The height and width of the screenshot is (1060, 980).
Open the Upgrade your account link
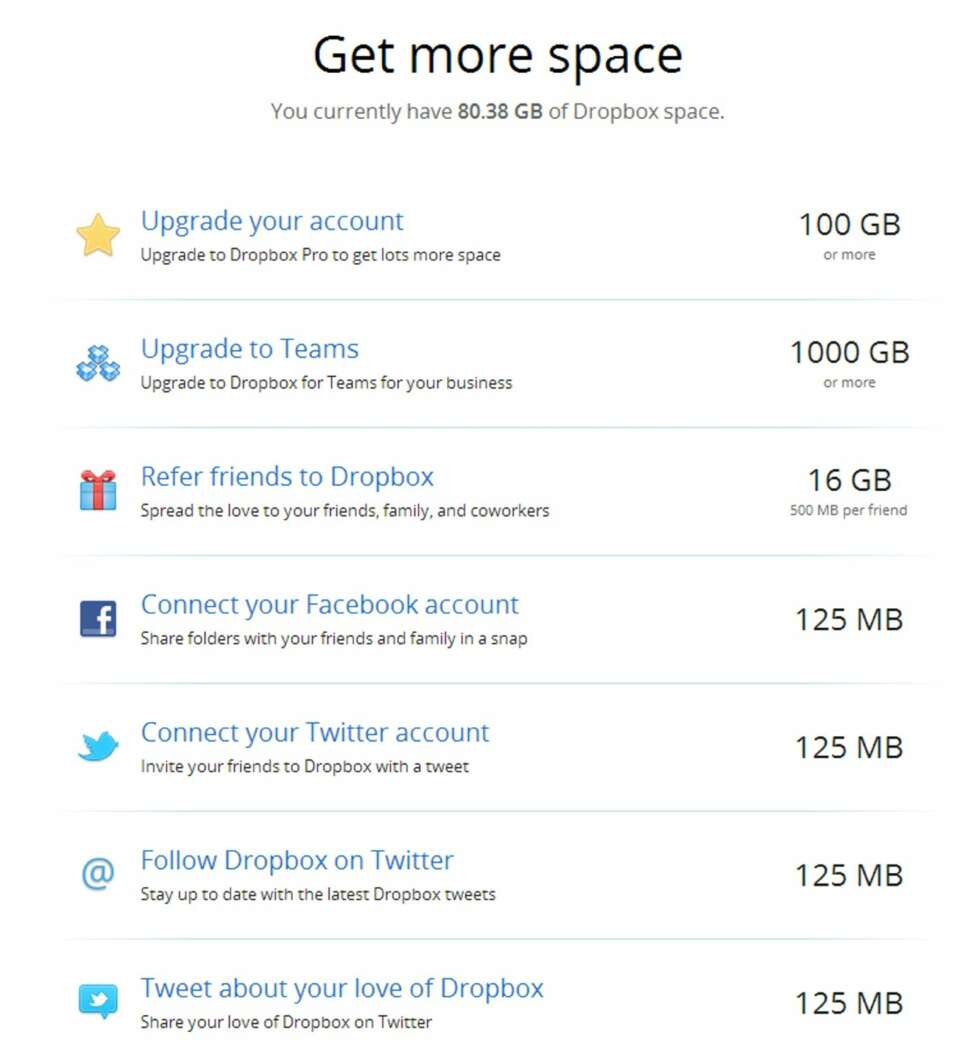click(272, 221)
